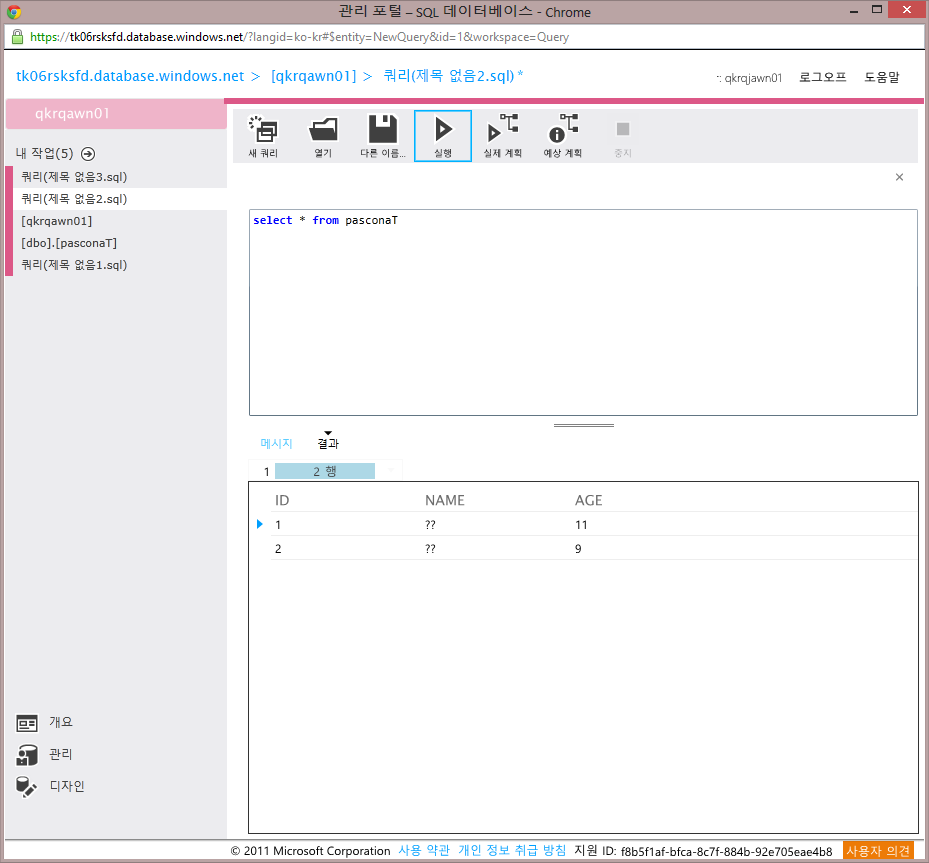Select AGE cell with value 9
The image size is (929, 863).
pyautogui.click(x=578, y=548)
